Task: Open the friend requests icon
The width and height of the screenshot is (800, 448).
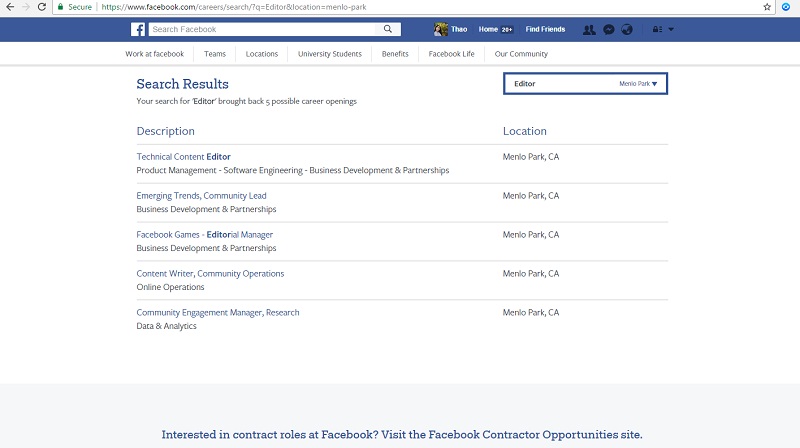Action: coord(589,30)
